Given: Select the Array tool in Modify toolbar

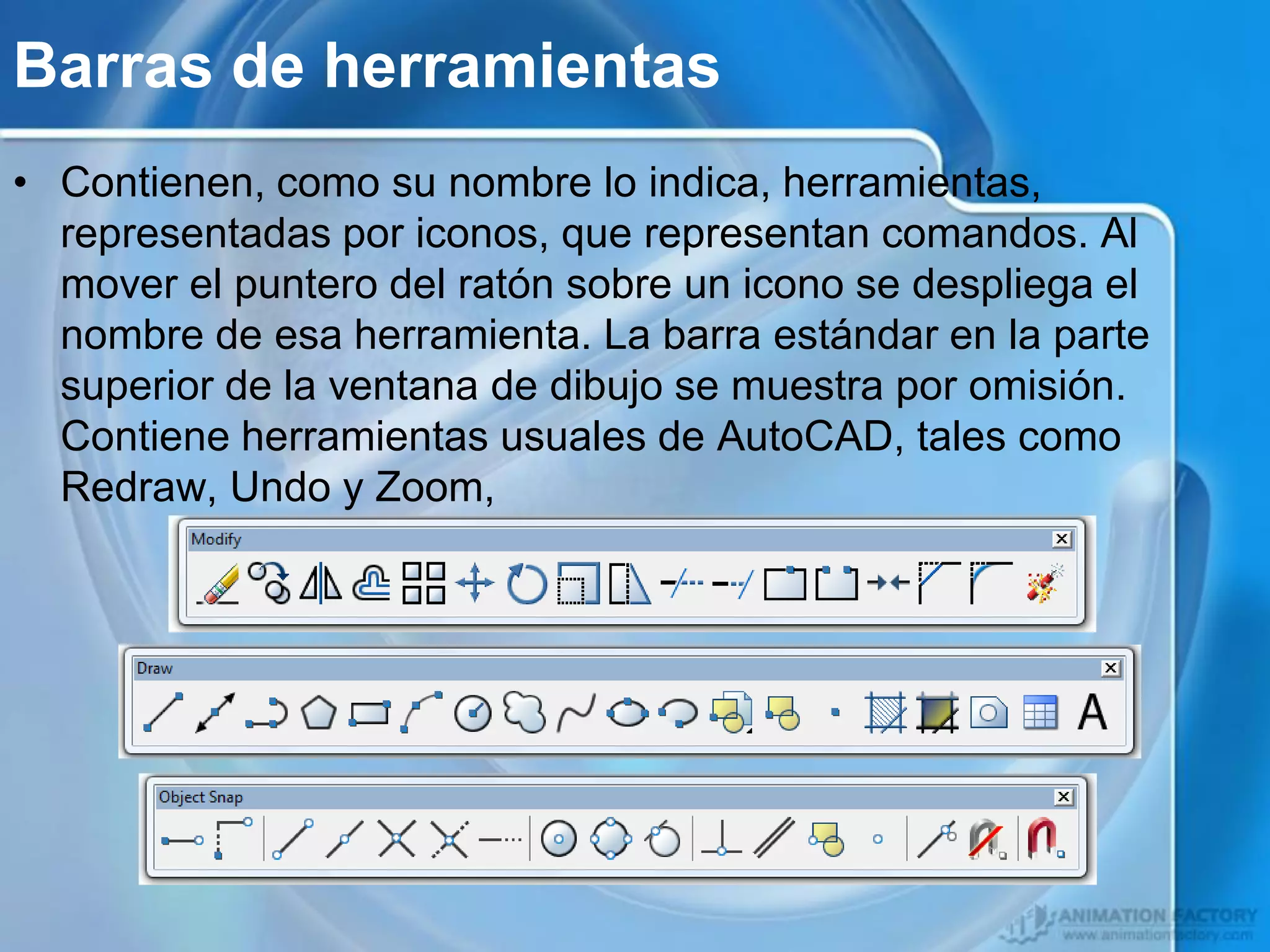Looking at the screenshot, I should pyautogui.click(x=424, y=583).
